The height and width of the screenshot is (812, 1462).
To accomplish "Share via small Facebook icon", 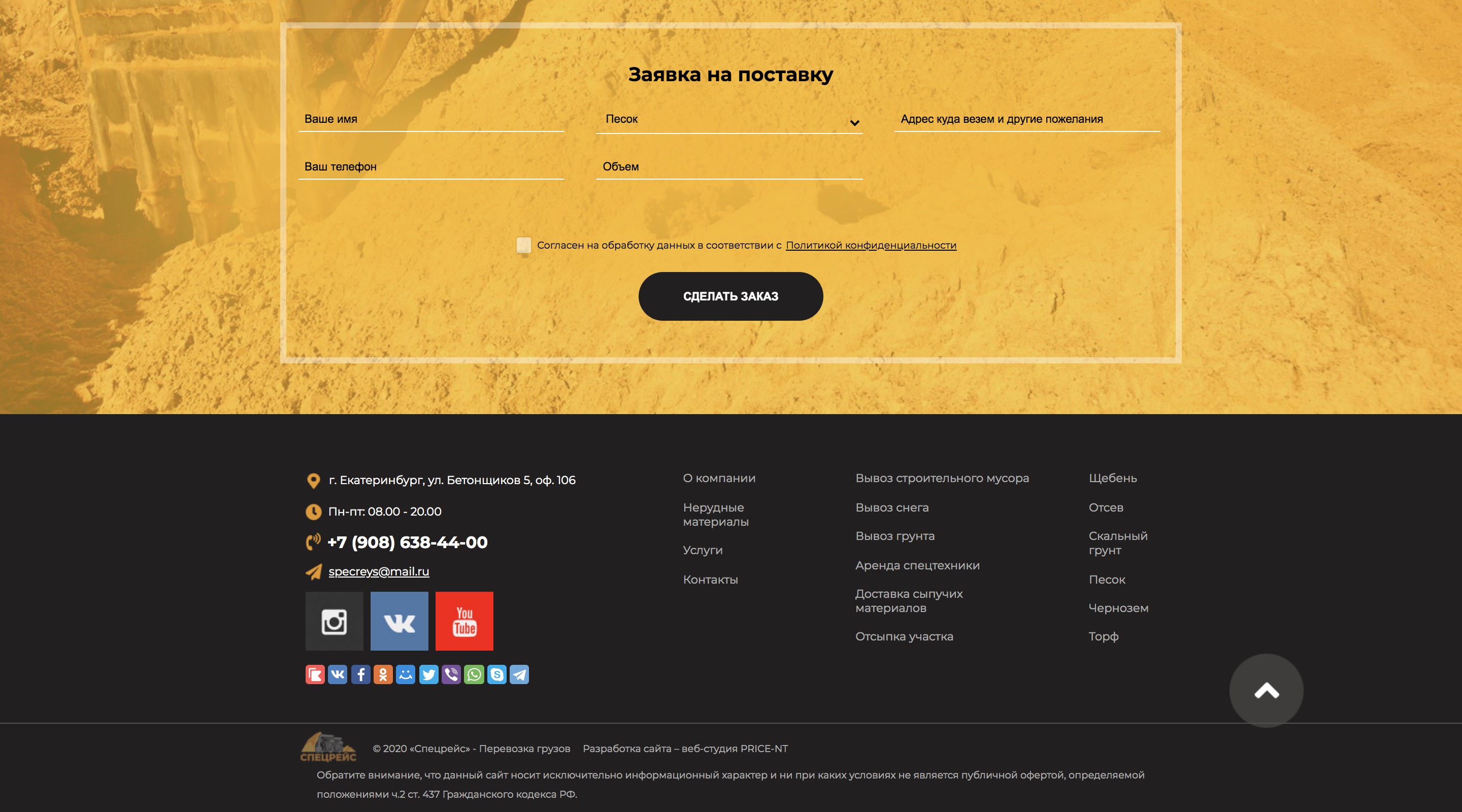I will tap(360, 674).
